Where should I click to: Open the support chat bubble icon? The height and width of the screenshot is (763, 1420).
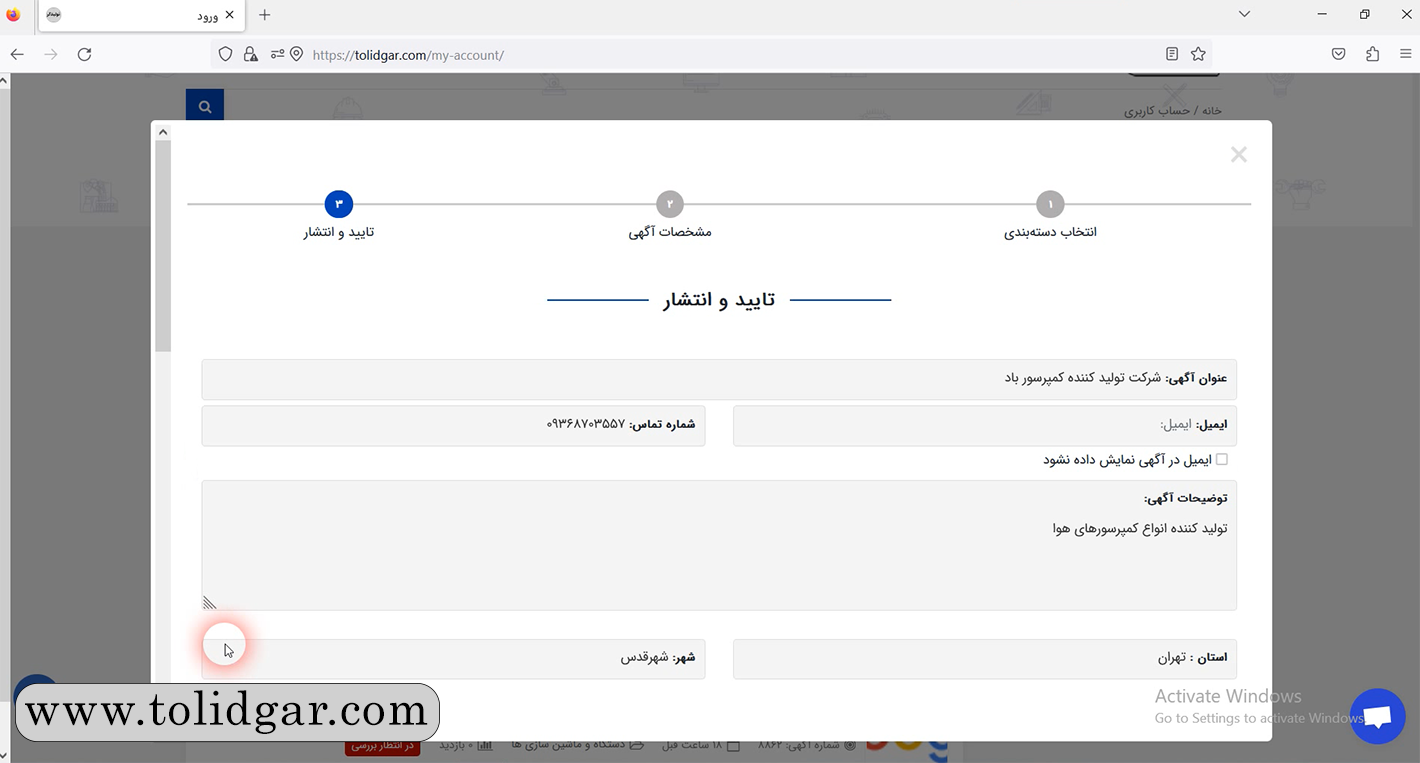[1377, 716]
